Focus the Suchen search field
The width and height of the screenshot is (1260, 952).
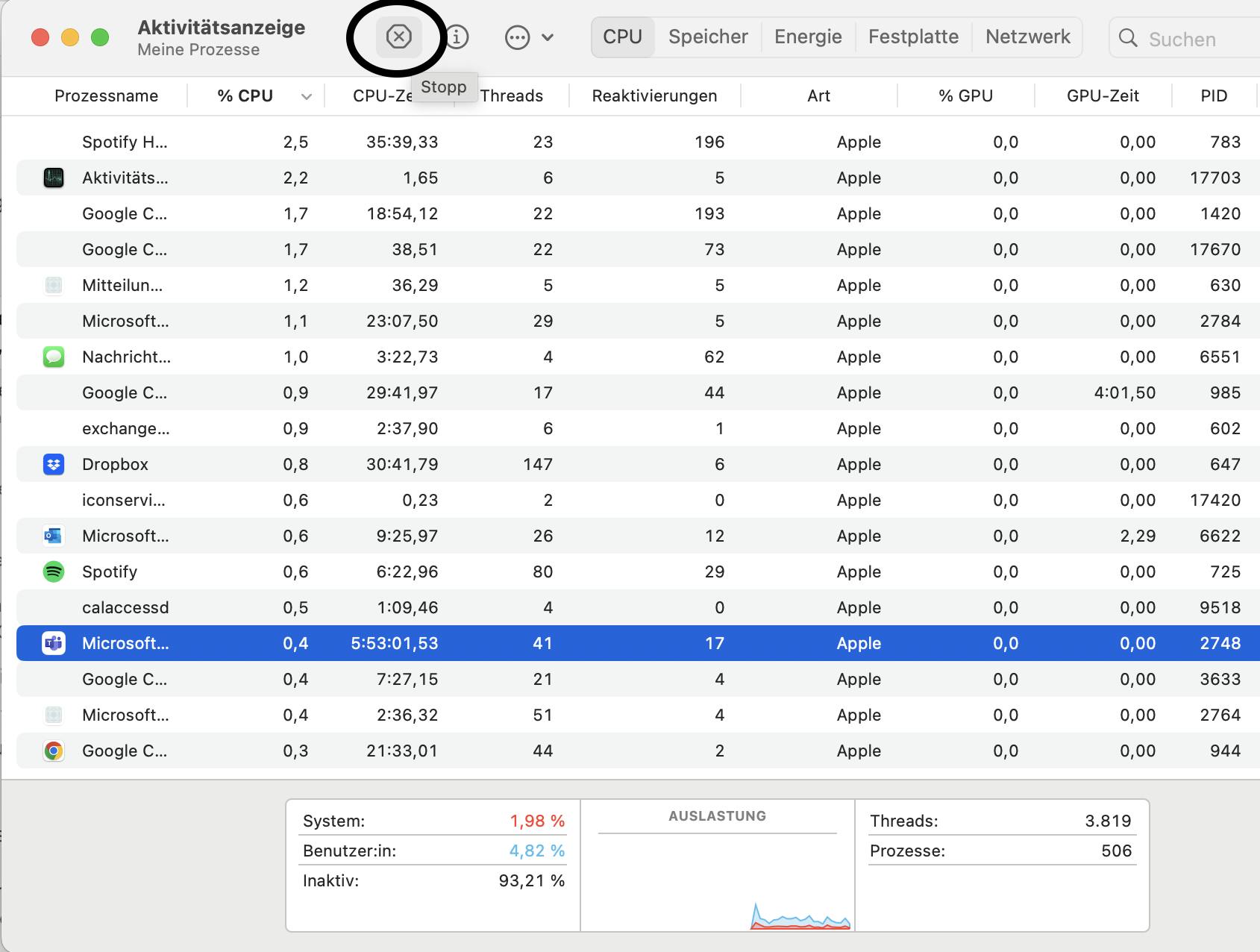1186,38
